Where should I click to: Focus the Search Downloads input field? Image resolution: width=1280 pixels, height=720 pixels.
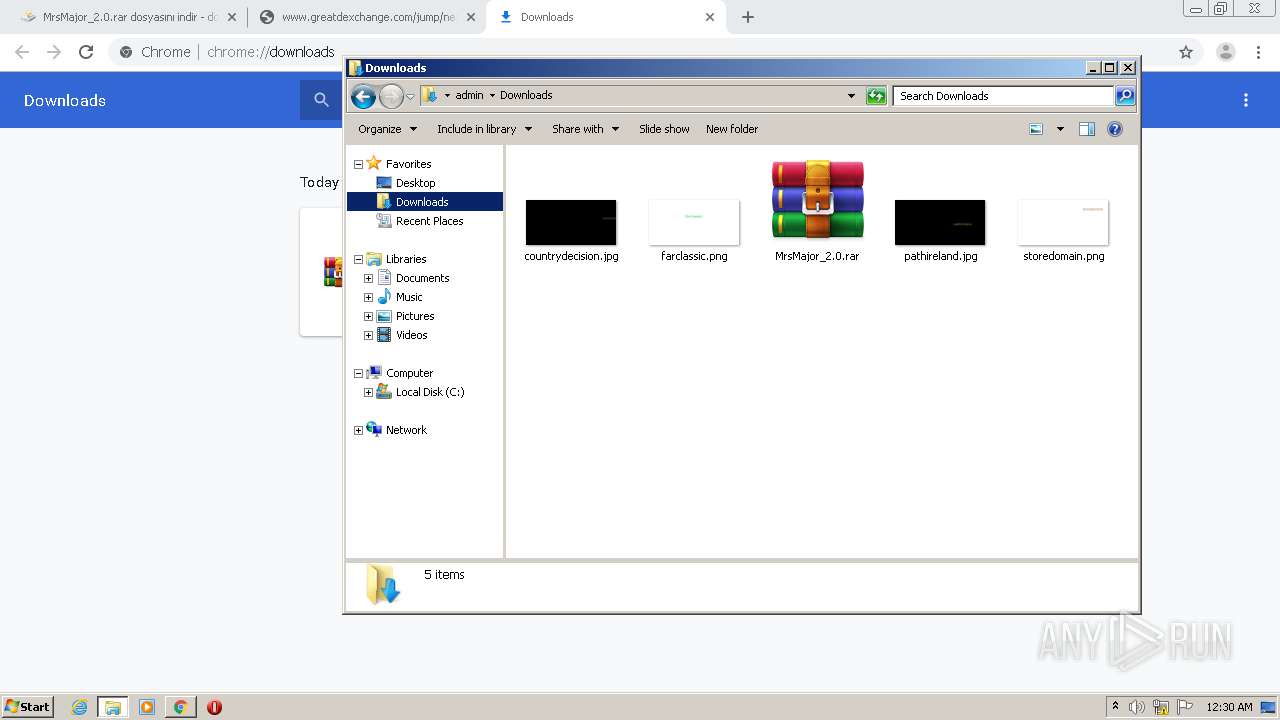click(x=1003, y=96)
